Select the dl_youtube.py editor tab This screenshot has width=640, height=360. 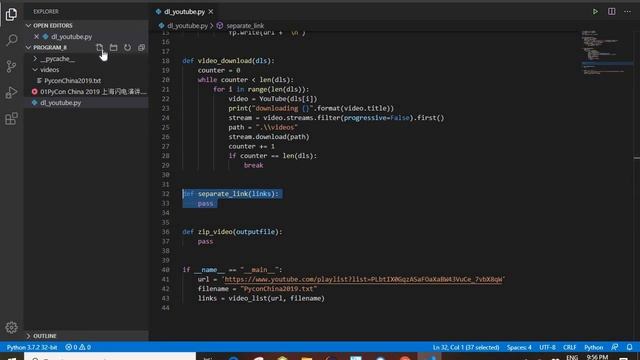[184, 12]
